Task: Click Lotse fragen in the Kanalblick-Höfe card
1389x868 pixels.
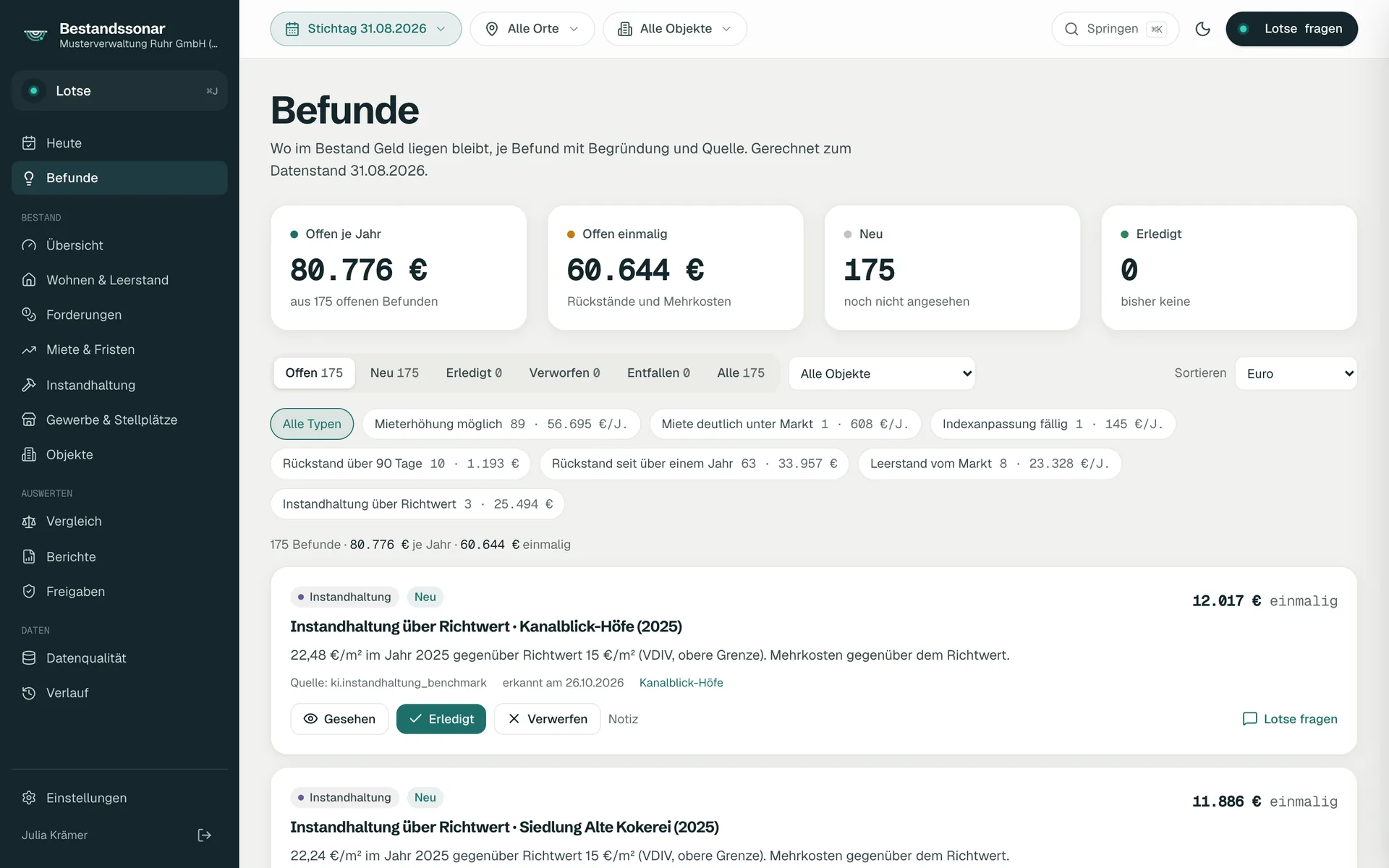Action: coord(1289,719)
